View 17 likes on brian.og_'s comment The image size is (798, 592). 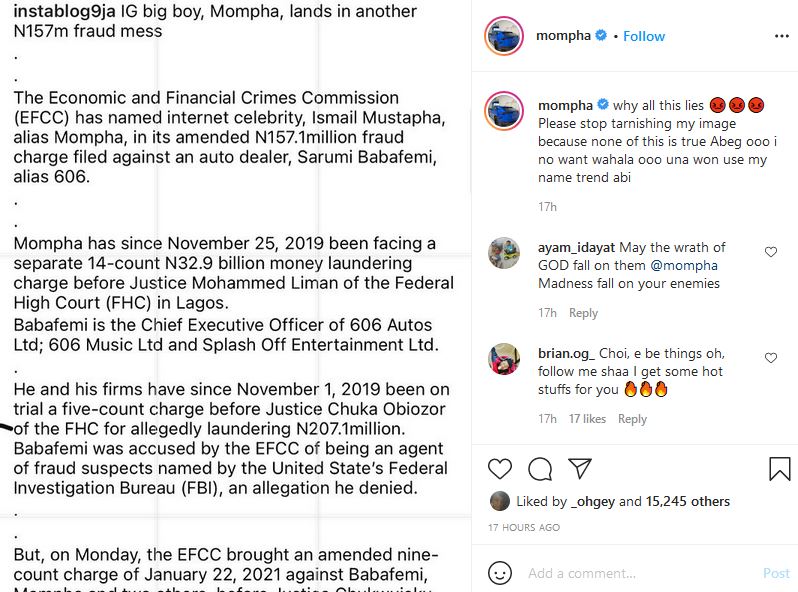click(588, 419)
